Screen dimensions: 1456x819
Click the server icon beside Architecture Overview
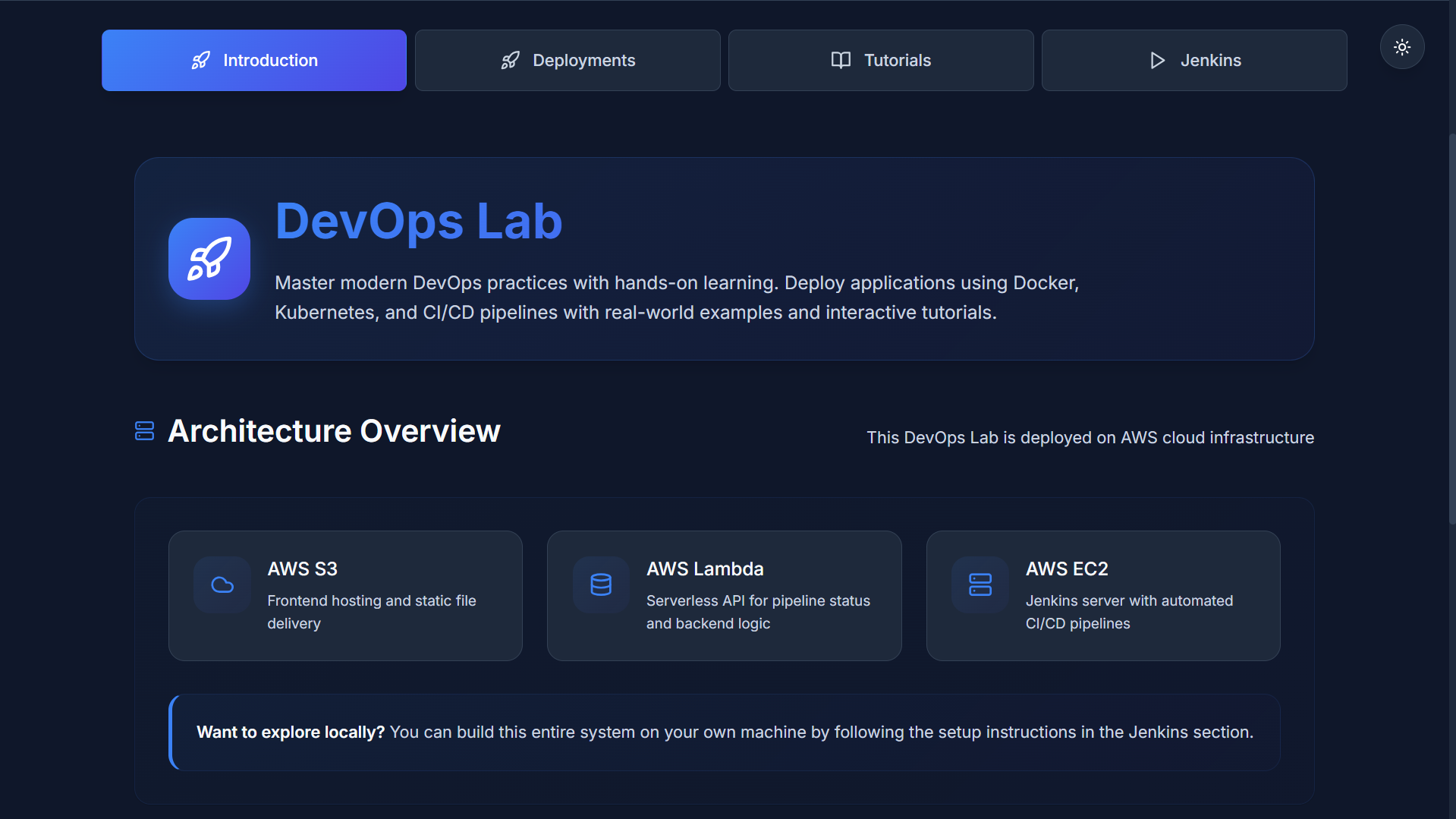[144, 431]
